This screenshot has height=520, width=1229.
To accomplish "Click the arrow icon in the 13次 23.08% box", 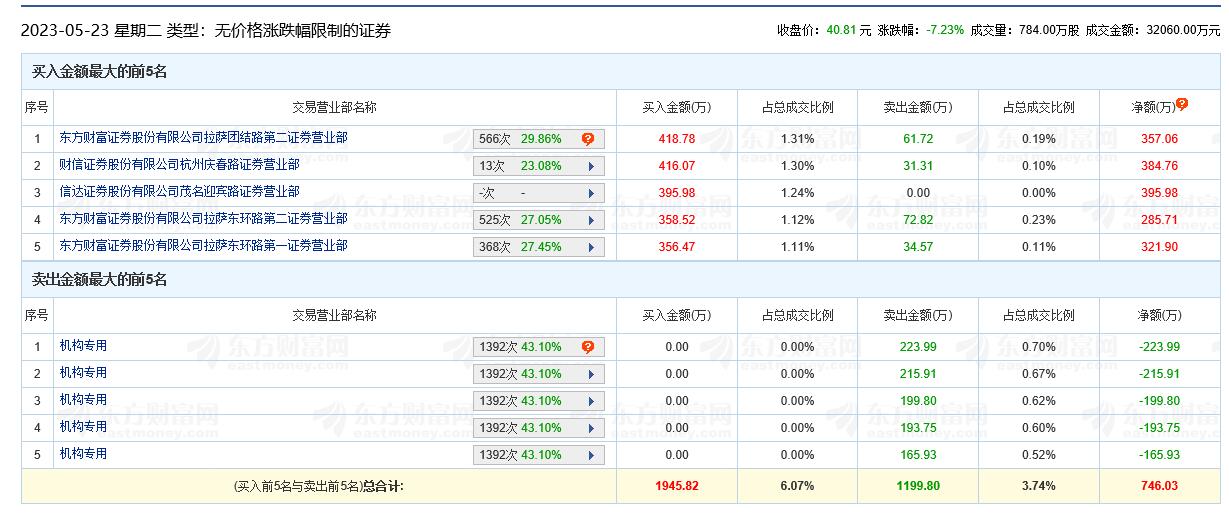I will [591, 166].
